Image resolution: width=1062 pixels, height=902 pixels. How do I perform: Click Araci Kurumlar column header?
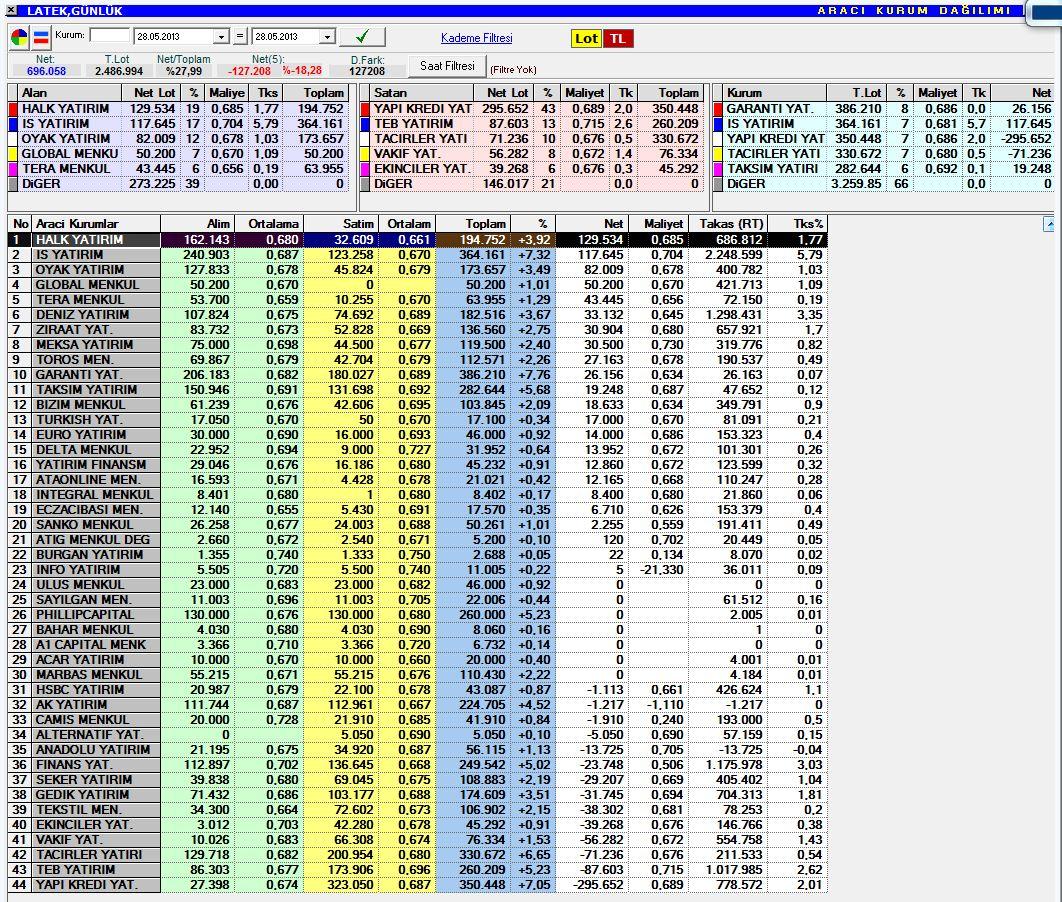95,223
